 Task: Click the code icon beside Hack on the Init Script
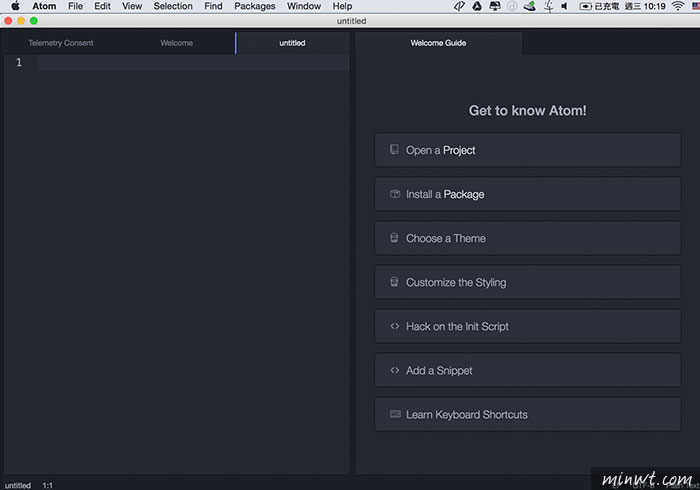tap(395, 326)
